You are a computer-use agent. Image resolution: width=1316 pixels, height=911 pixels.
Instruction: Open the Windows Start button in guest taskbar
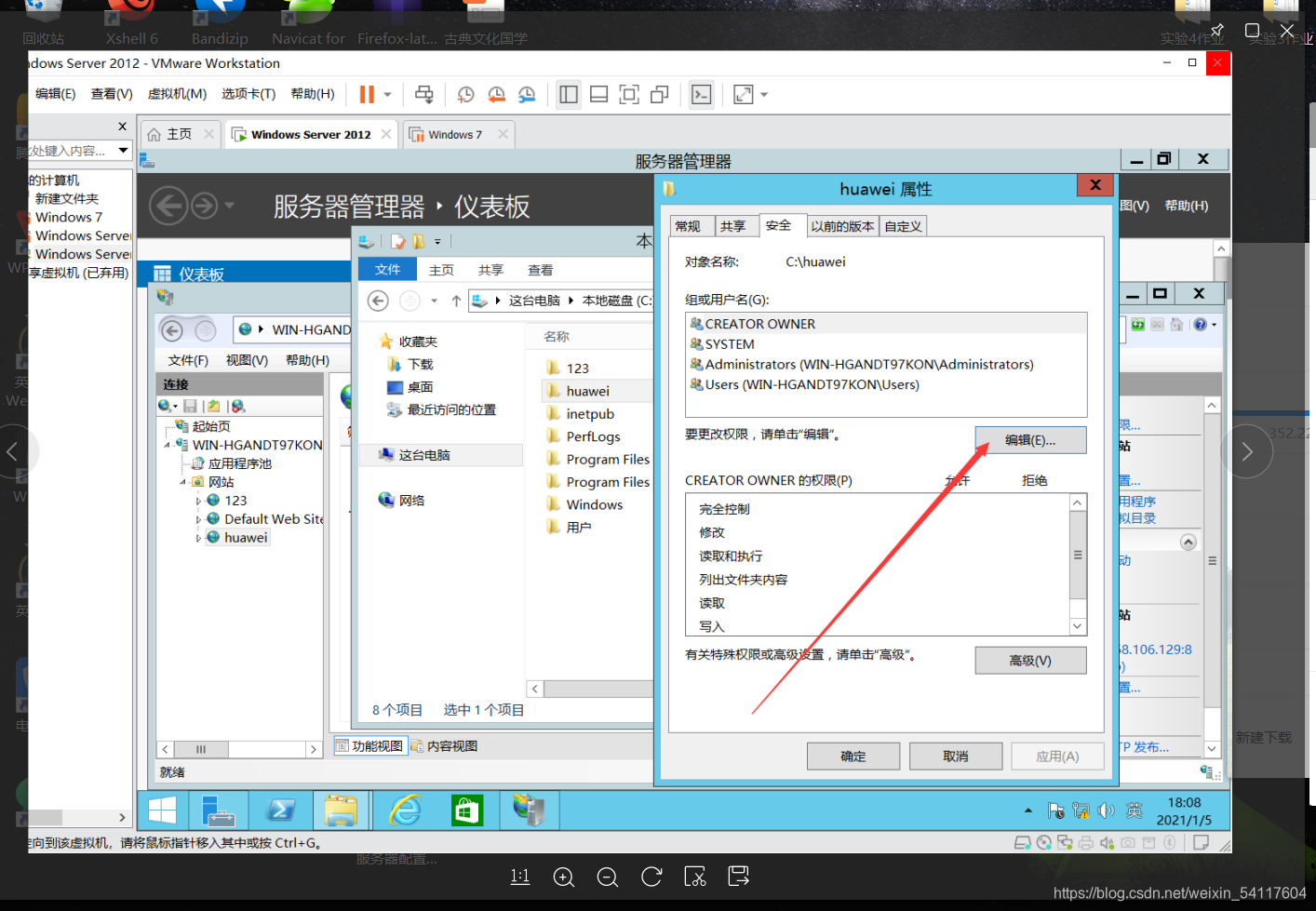click(x=163, y=811)
